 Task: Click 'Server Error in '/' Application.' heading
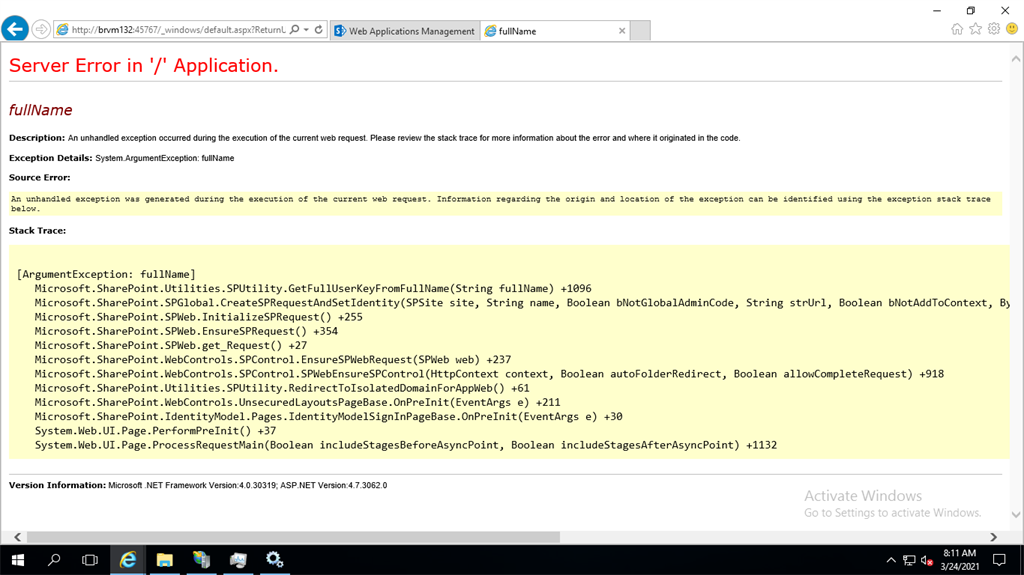pos(144,65)
